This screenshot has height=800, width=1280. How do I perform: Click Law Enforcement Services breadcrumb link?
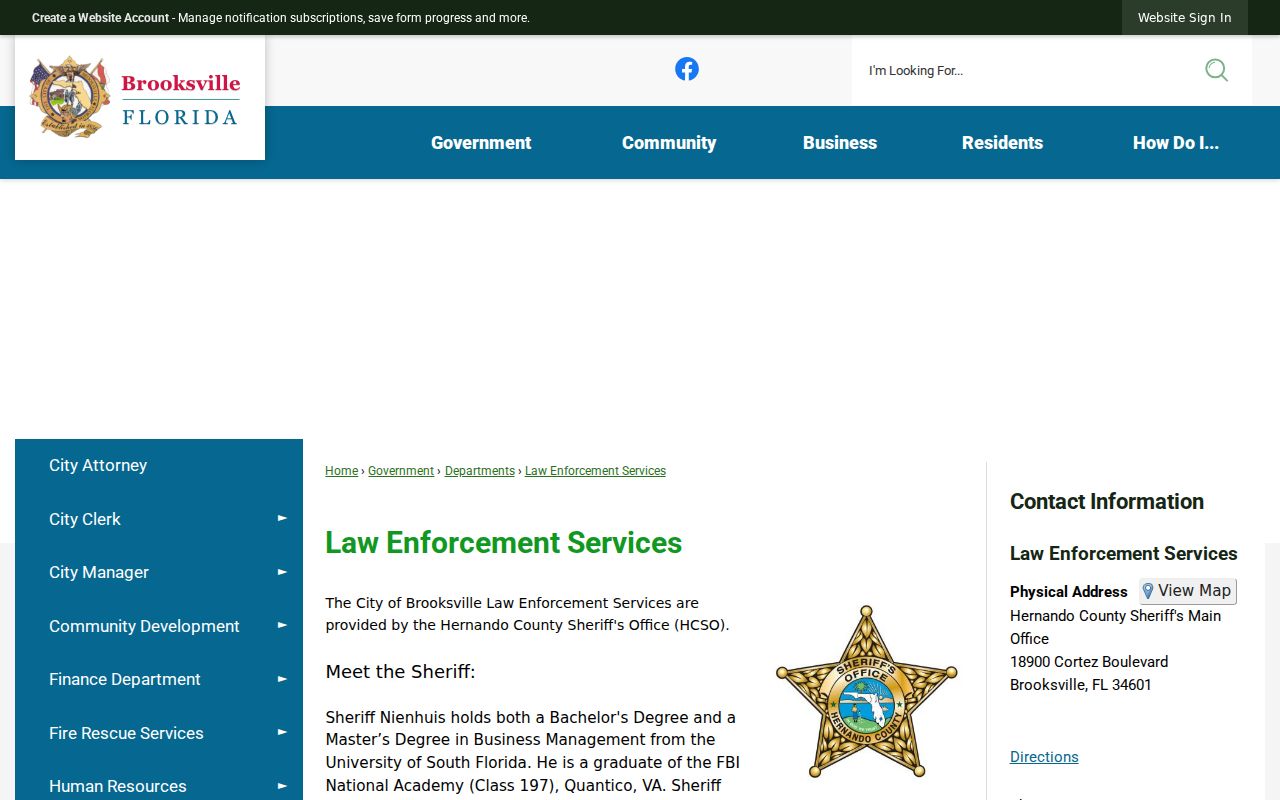595,471
